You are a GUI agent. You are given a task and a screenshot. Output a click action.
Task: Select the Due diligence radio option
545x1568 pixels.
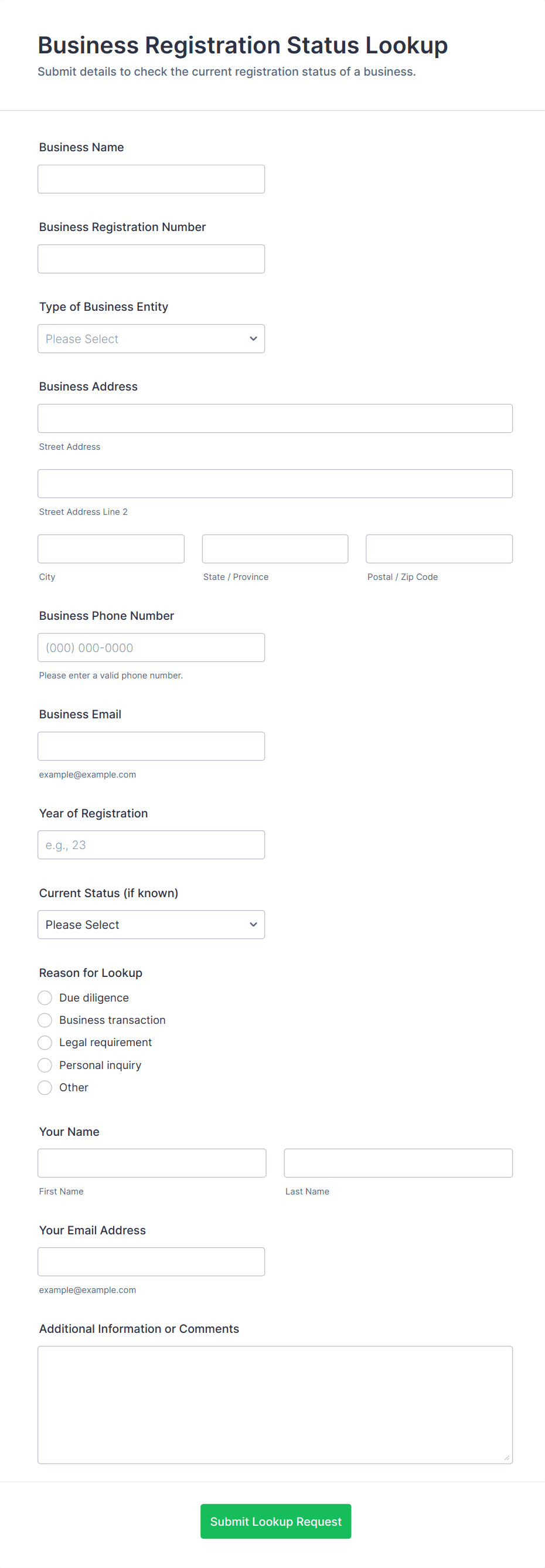pos(45,997)
